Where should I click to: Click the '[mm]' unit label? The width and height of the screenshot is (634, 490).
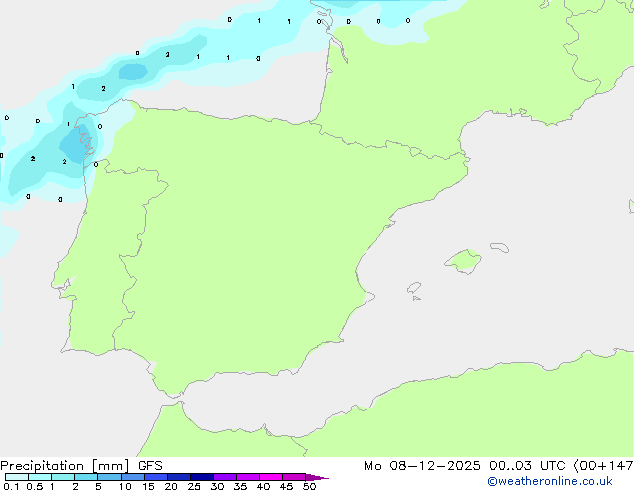pos(111,466)
